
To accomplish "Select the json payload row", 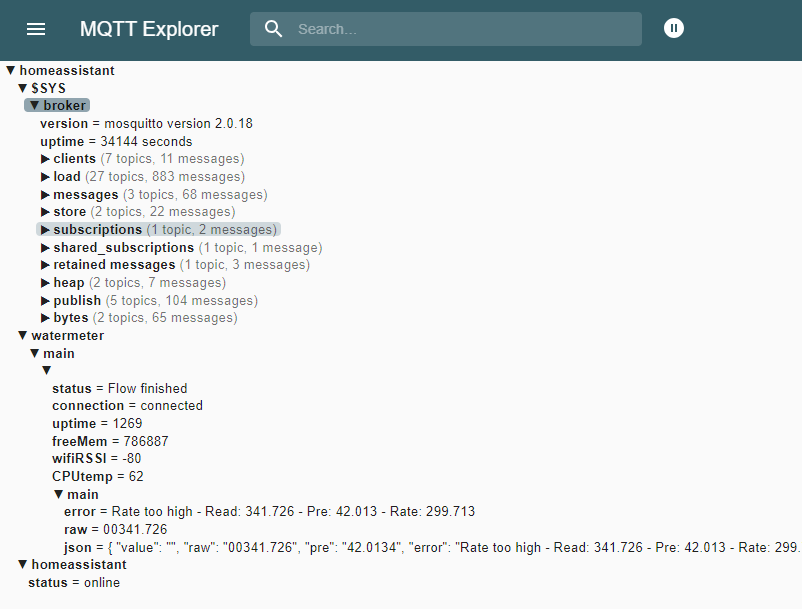I will coord(433,548).
